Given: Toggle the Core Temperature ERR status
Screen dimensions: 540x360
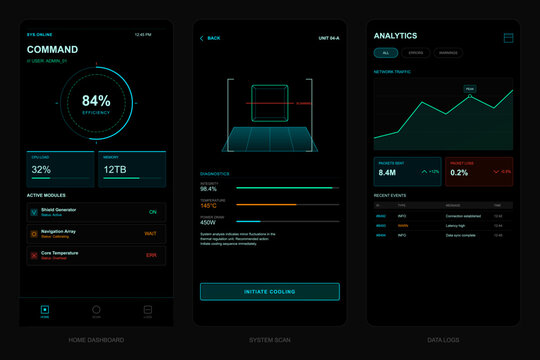Looking at the screenshot, I should click(151, 255).
